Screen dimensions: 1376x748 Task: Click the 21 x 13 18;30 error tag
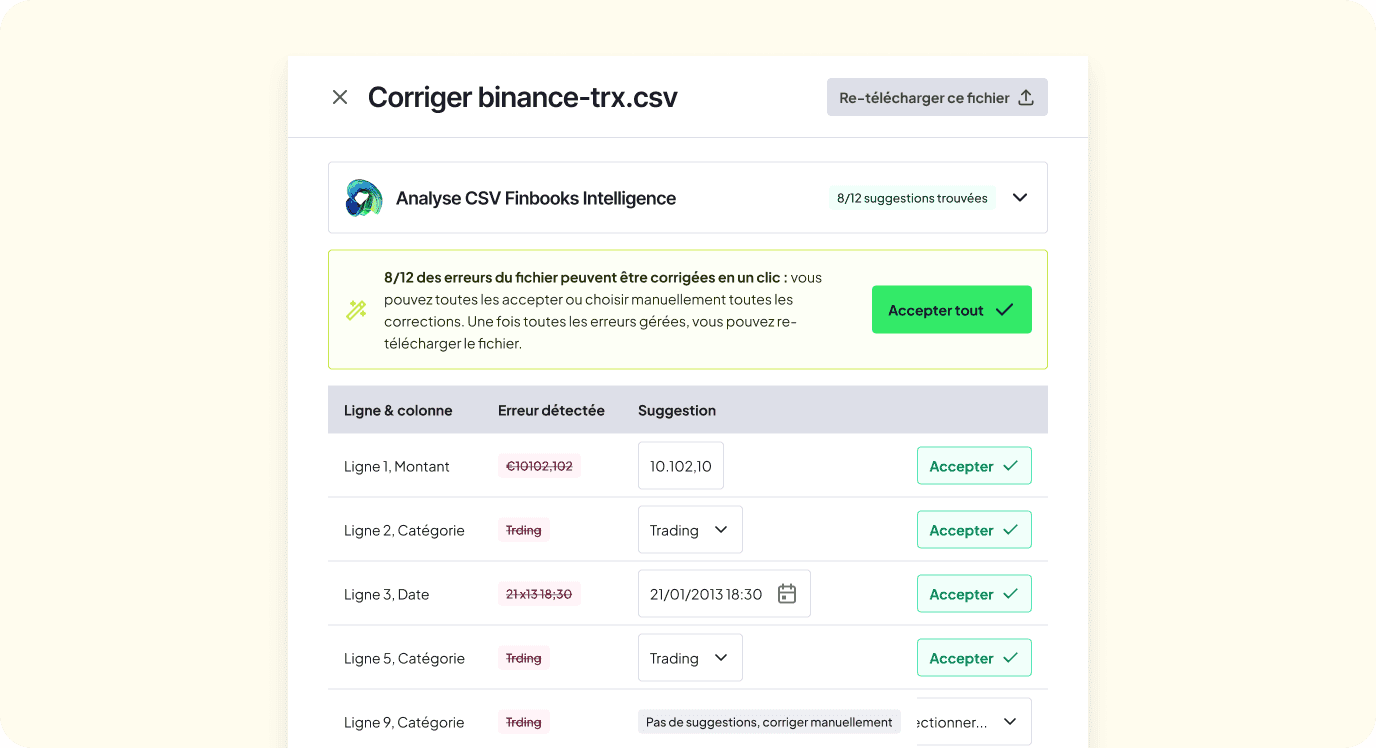pos(539,594)
